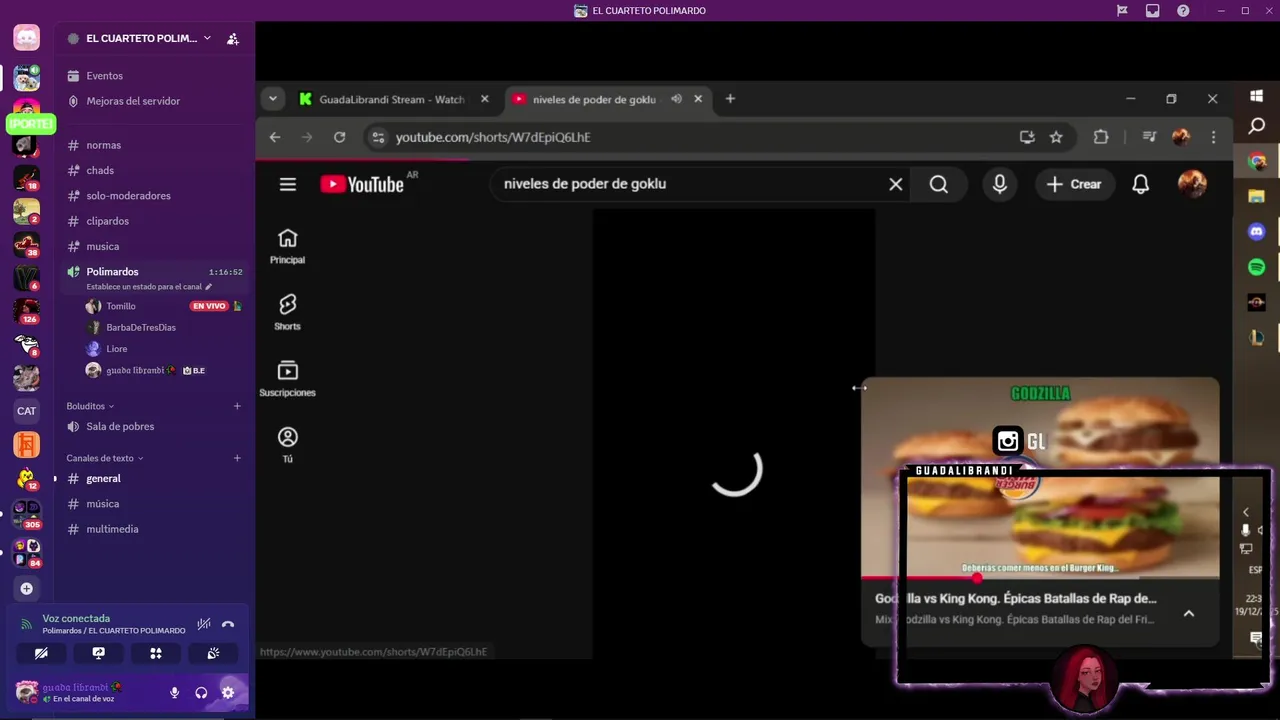Open a new Chrome tab
Screen dimensions: 1280x720
pyautogui.click(x=730, y=99)
